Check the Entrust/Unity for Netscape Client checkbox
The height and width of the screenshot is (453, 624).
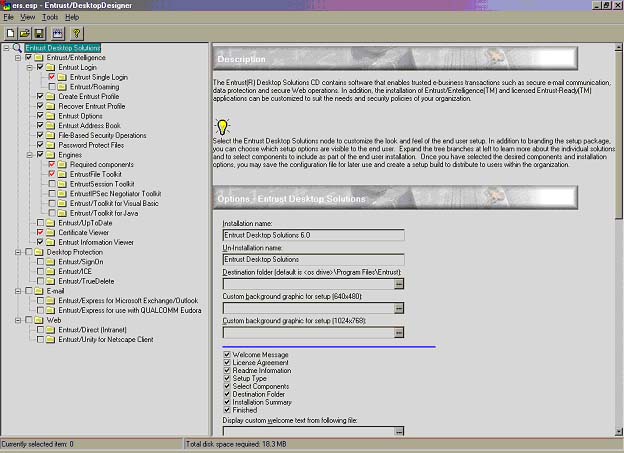point(40,339)
